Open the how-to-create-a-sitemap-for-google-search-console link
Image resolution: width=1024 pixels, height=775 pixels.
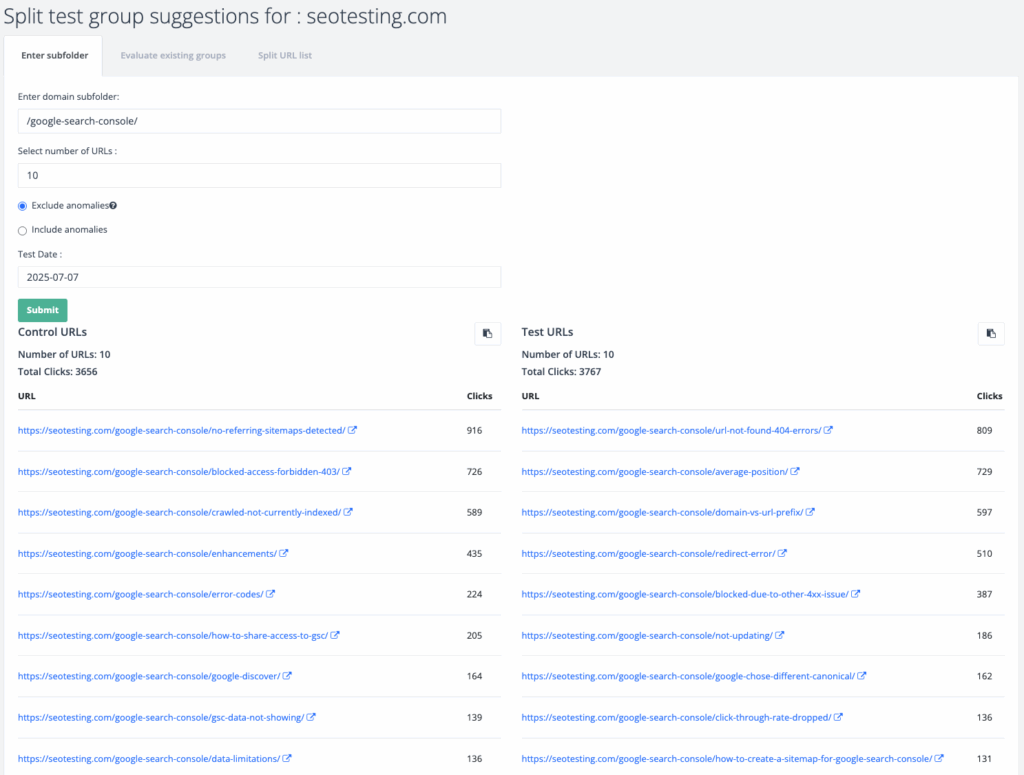click(x=727, y=759)
